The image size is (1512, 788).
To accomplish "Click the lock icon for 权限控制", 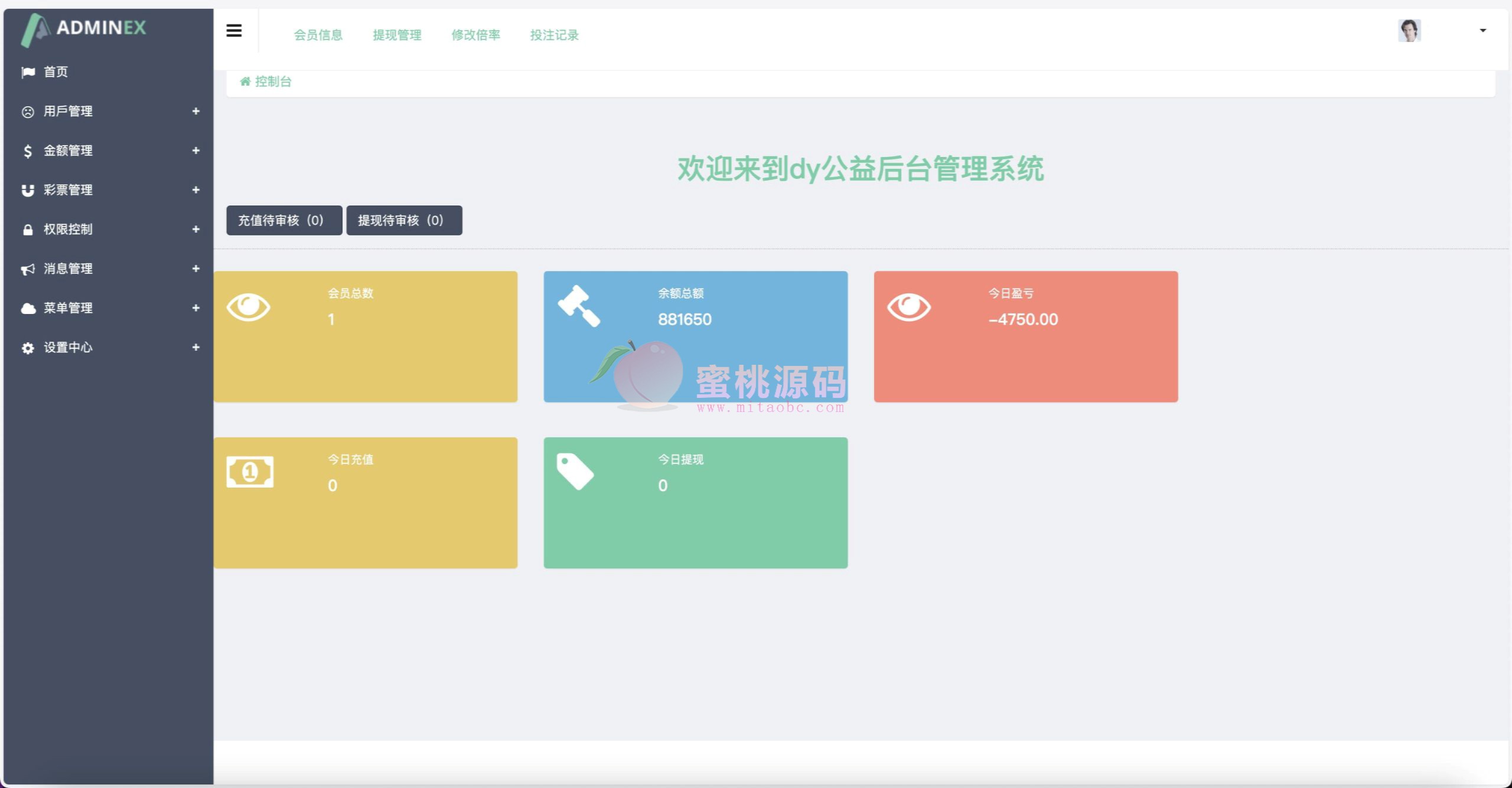I will (x=28, y=230).
